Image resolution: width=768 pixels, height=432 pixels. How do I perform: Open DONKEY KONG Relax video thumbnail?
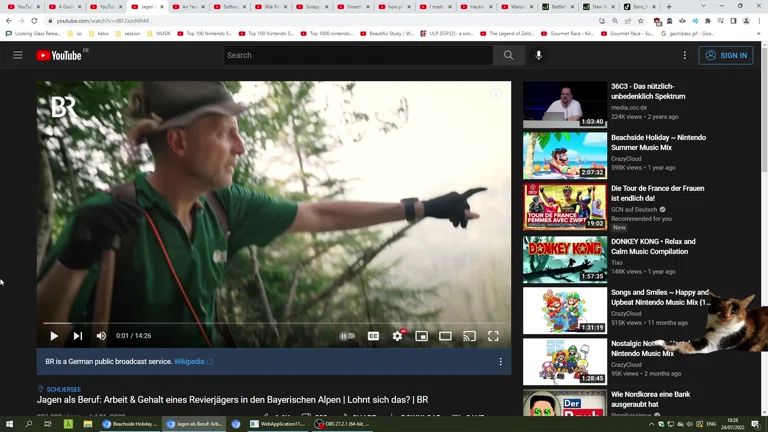pyautogui.click(x=565, y=259)
